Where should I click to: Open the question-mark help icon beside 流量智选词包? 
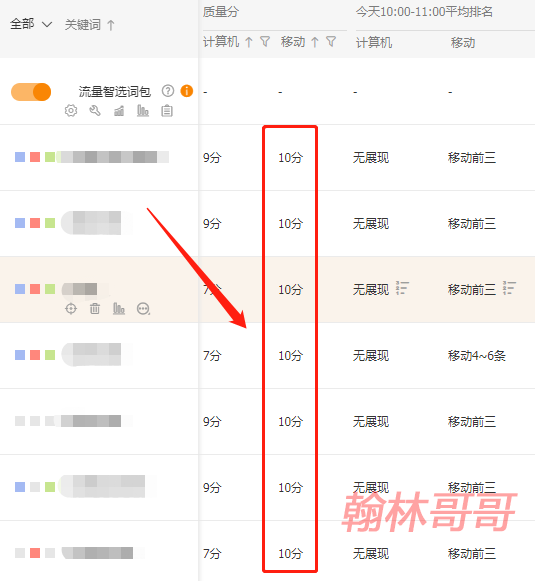click(168, 91)
